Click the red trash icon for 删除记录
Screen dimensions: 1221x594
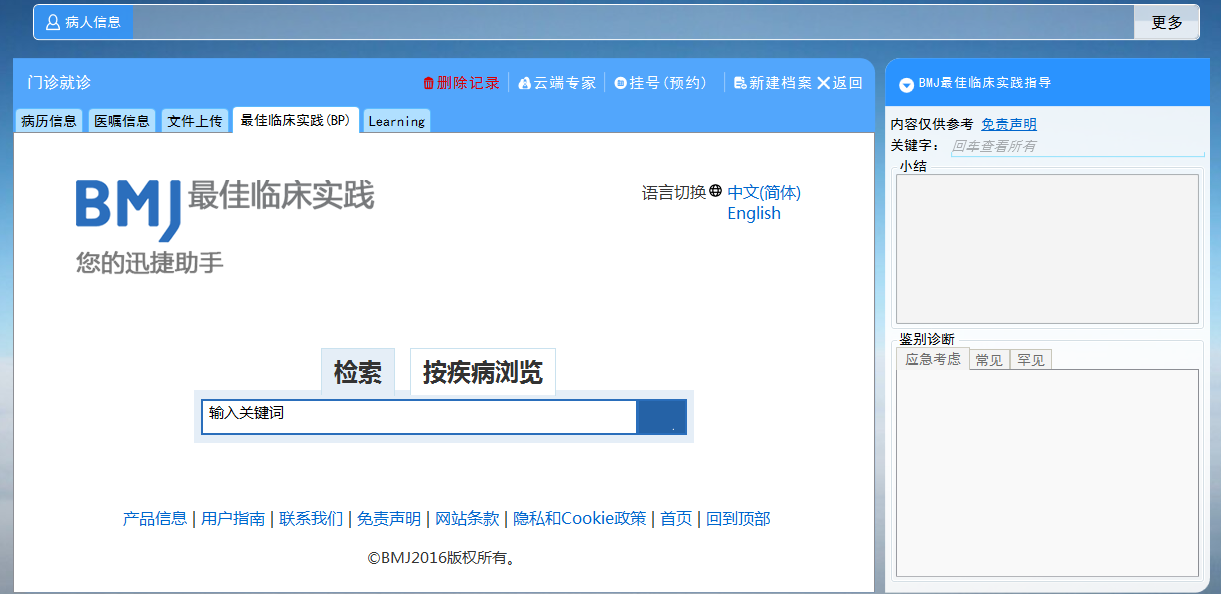coord(429,83)
